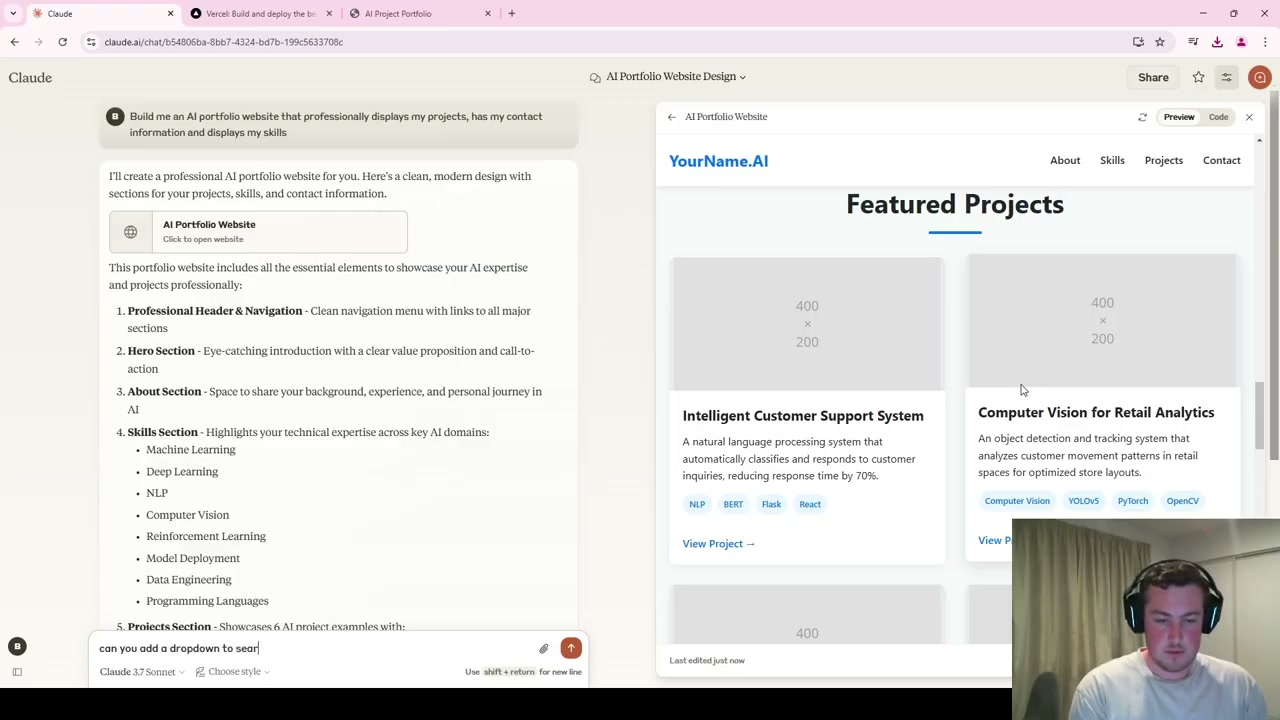This screenshot has width=1280, height=720.
Task: Go to the Projects nav item in preview
Action: pos(1163,160)
